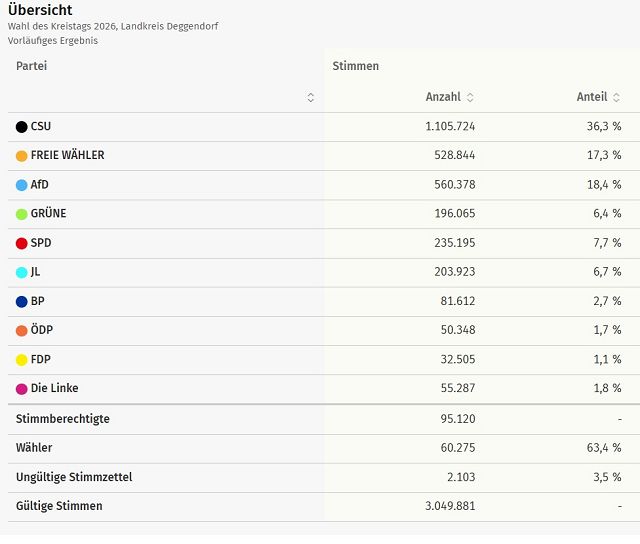Sort by Anteil column arrows

[617, 97]
